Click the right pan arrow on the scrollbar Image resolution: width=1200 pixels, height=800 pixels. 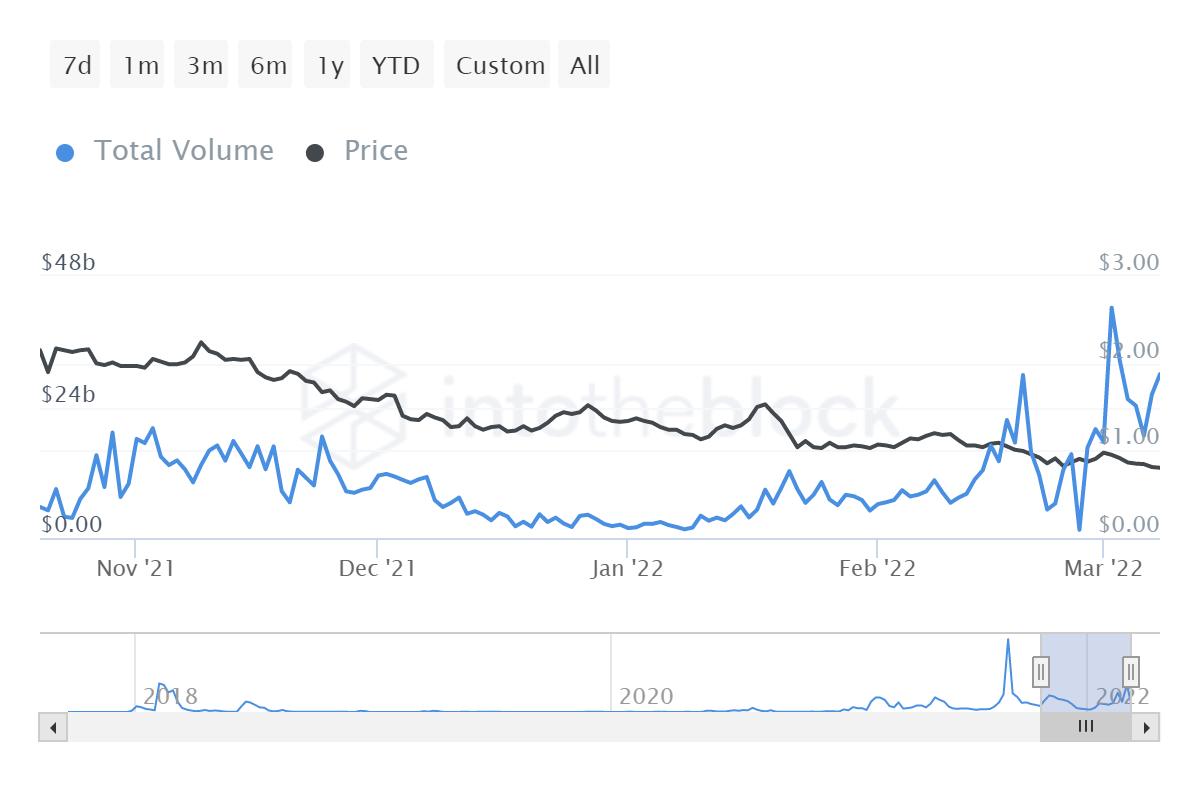(1146, 727)
